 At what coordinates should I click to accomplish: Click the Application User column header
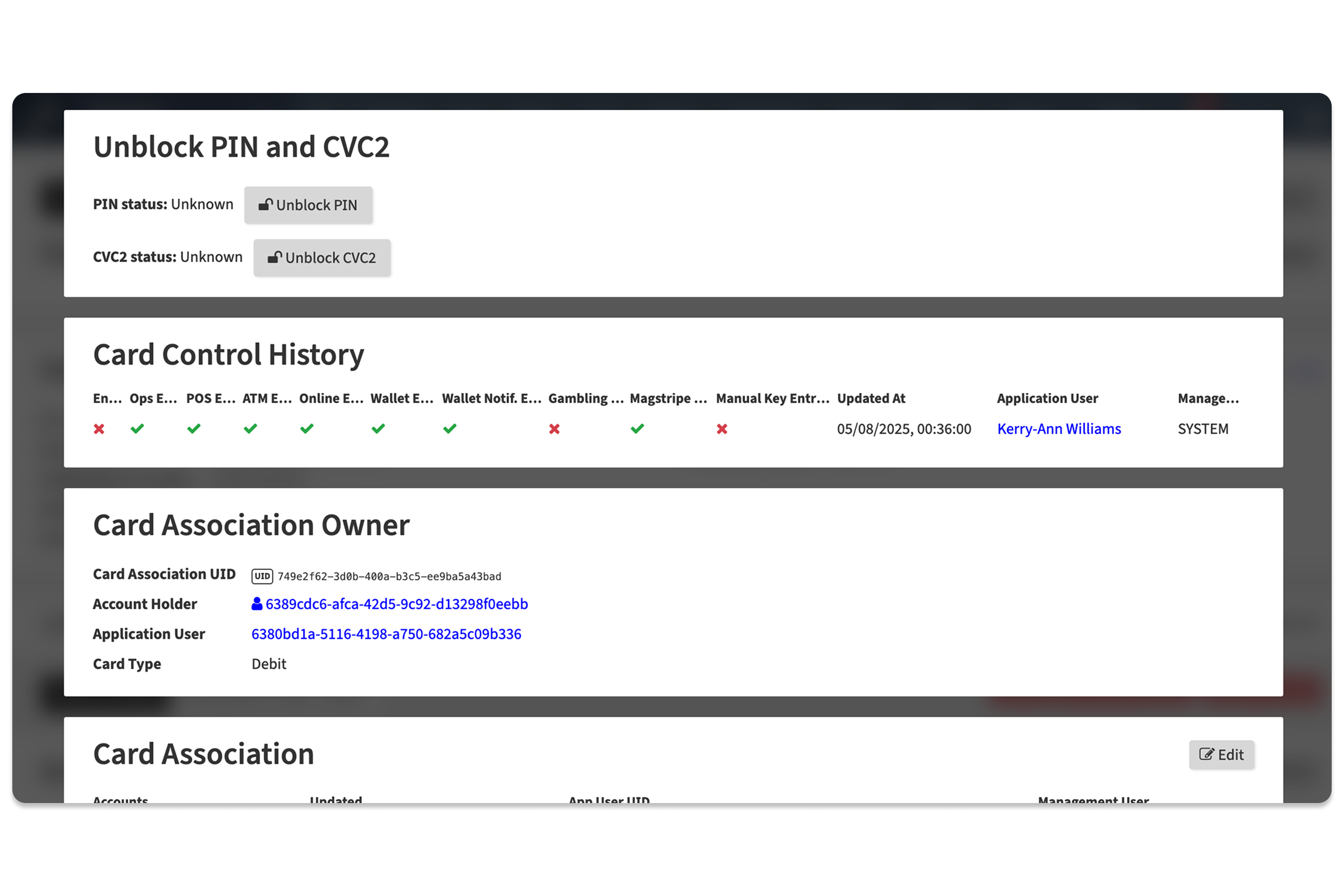pos(1047,398)
